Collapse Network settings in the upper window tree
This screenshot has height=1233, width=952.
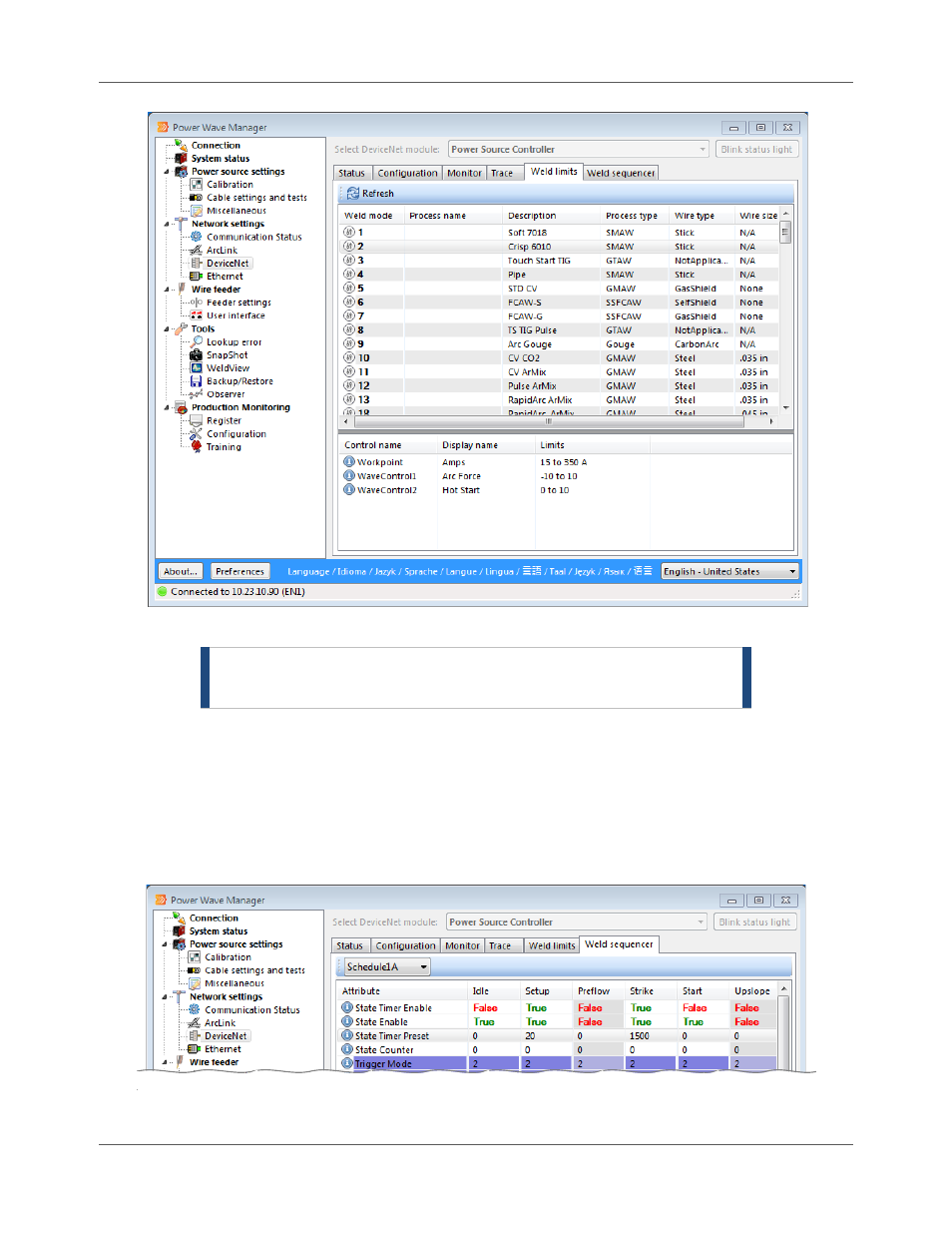[x=167, y=224]
